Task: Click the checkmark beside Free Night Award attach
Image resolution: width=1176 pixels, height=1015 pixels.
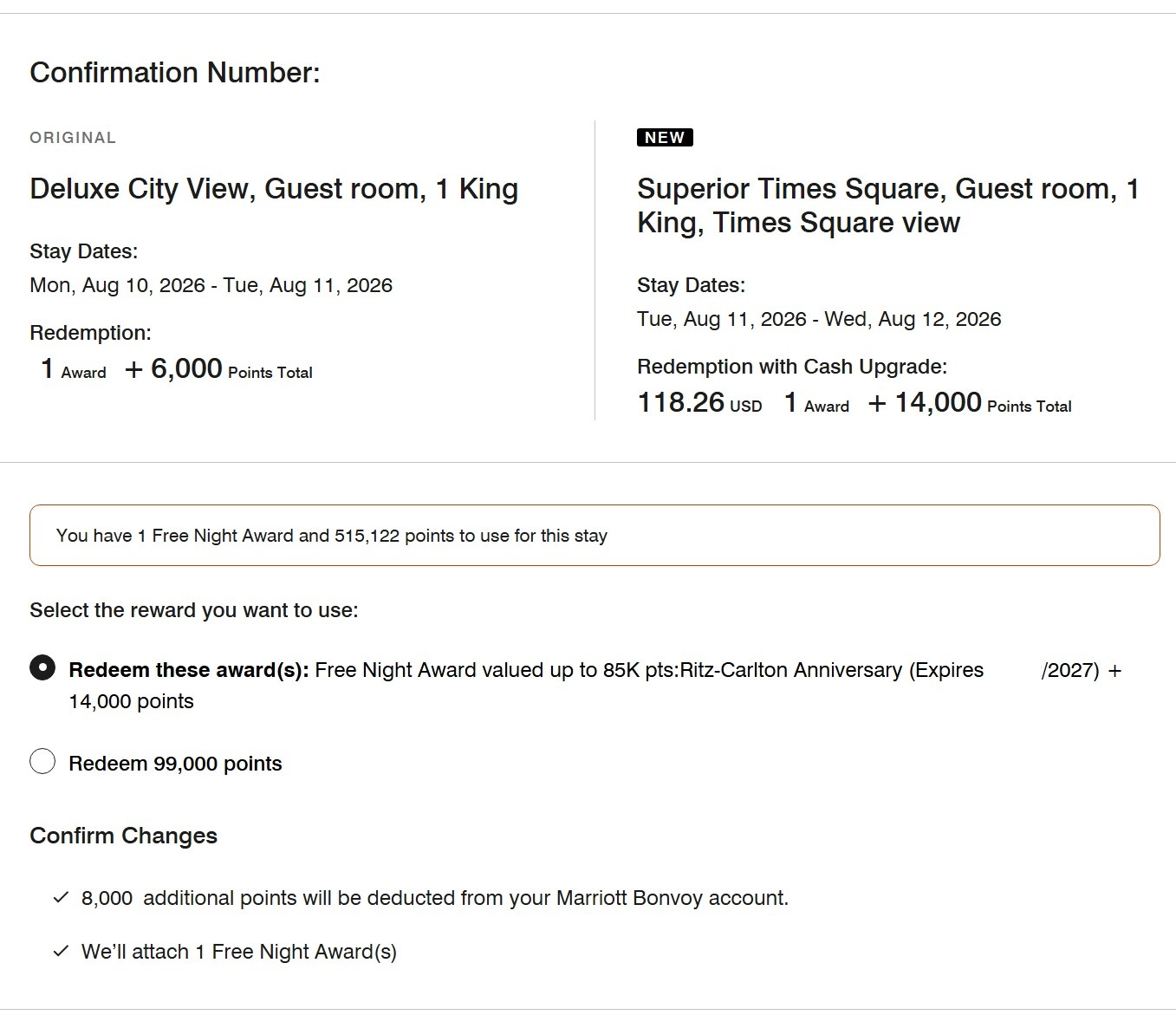Action: click(x=61, y=952)
